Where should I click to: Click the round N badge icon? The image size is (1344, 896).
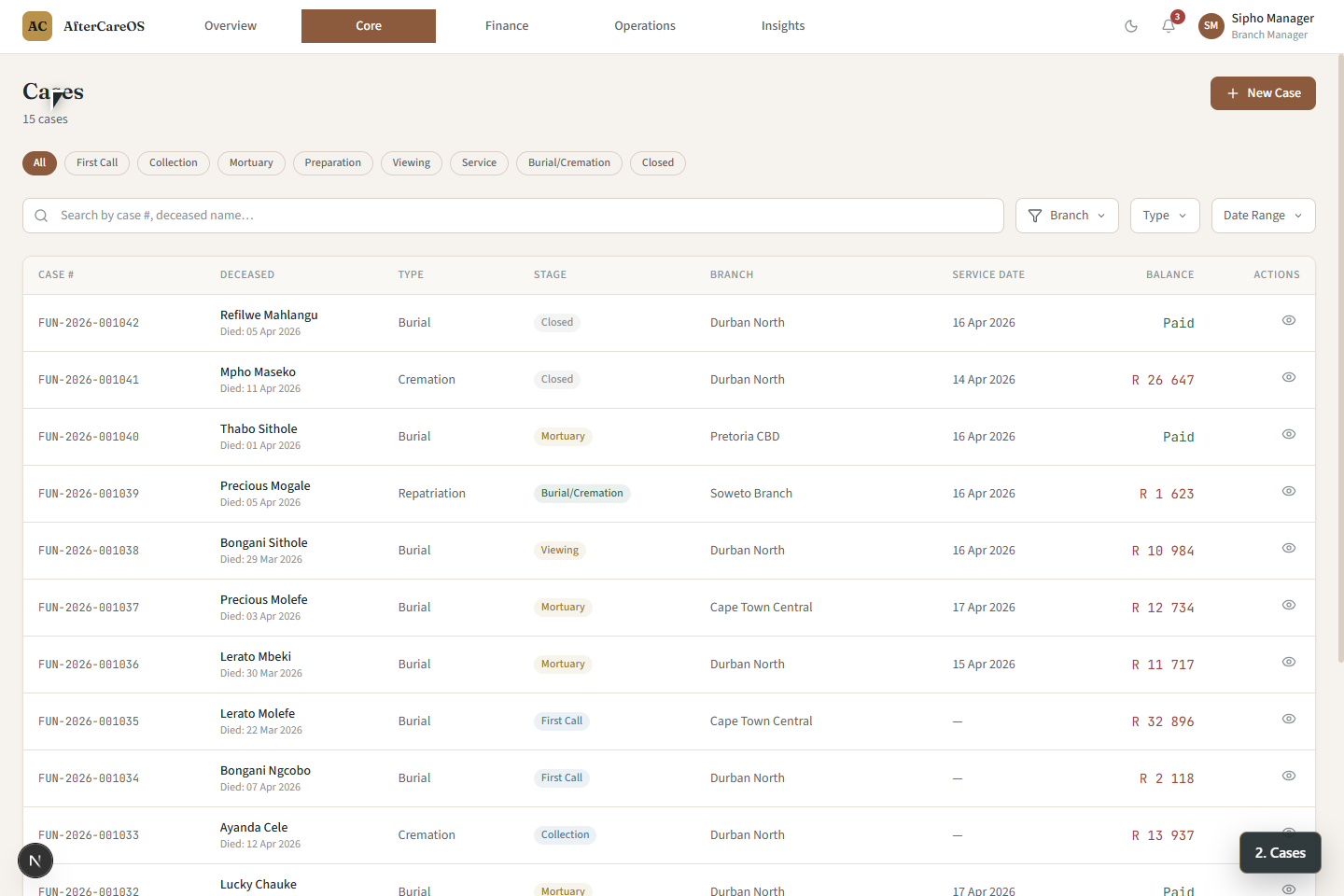pyautogui.click(x=35, y=861)
